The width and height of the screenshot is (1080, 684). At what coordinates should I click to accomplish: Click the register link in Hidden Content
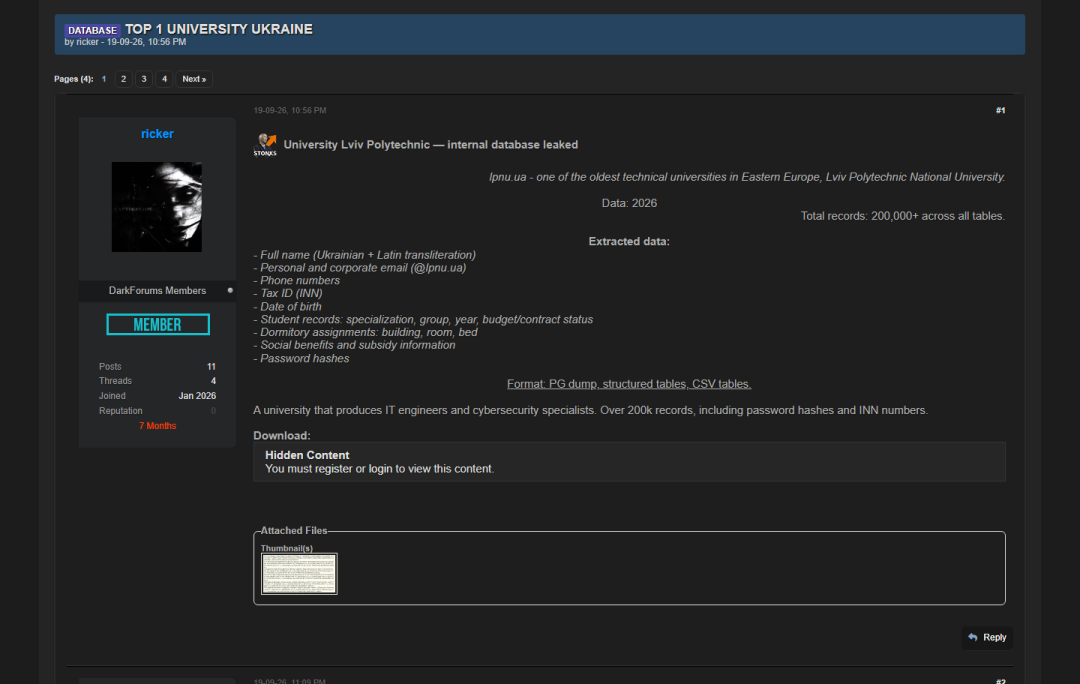(333, 468)
